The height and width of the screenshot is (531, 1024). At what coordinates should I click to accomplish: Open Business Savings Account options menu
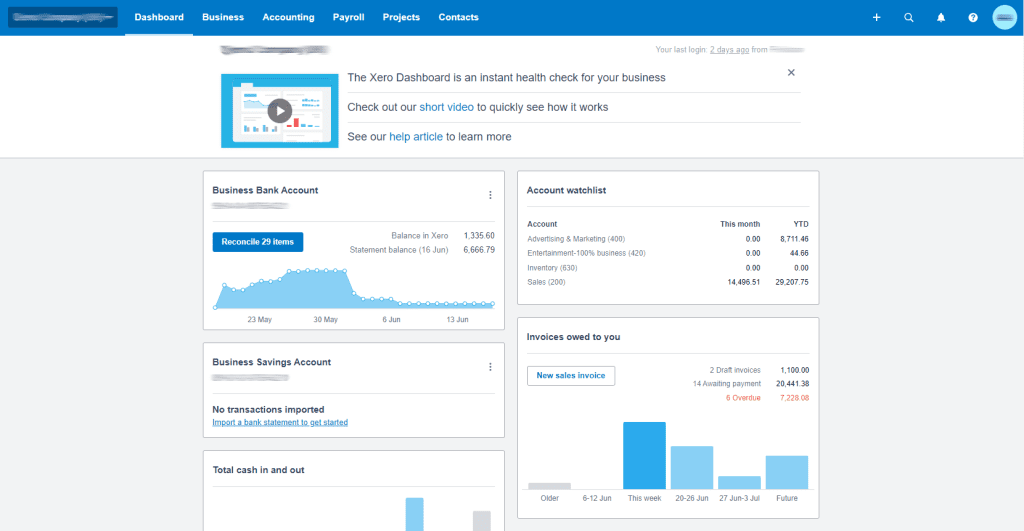coord(490,367)
